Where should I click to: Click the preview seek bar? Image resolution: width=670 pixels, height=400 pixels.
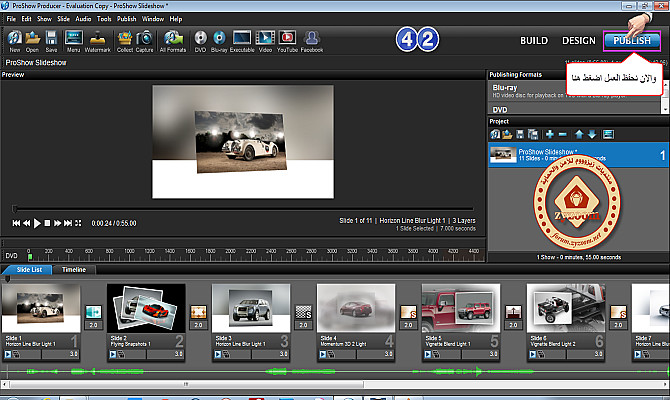pos(240,209)
